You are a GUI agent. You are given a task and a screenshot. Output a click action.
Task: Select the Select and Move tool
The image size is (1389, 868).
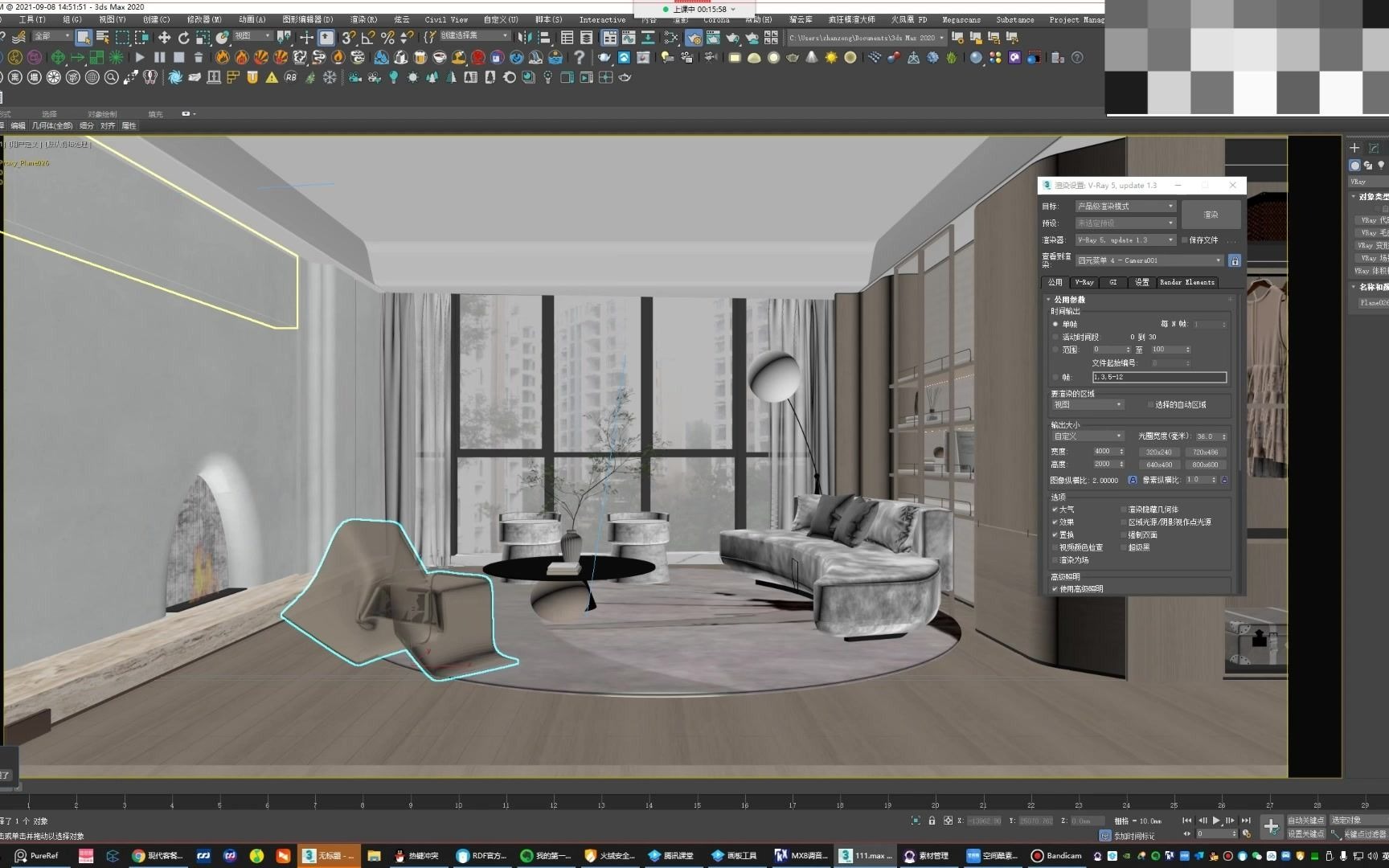(x=164, y=38)
